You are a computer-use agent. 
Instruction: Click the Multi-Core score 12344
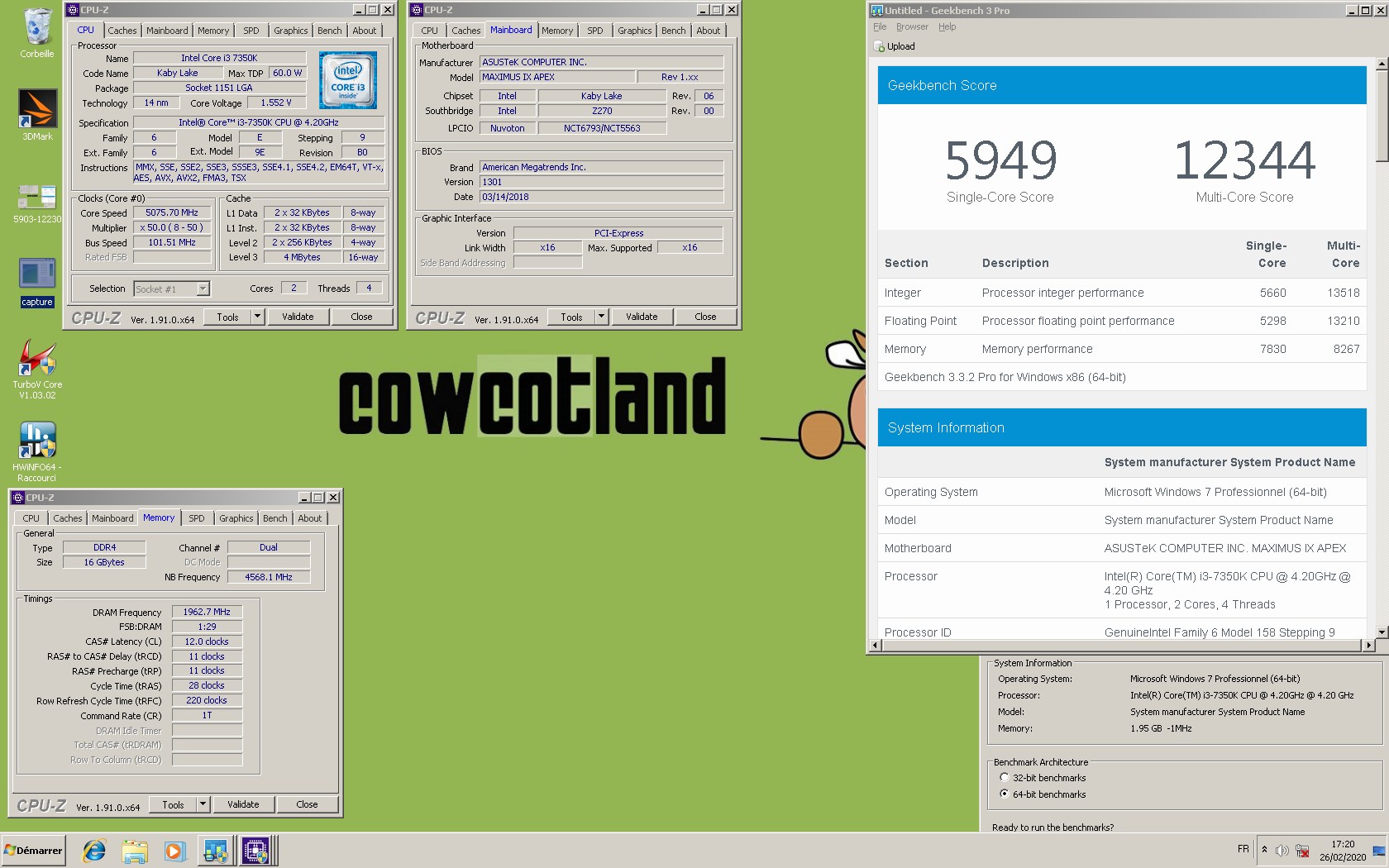[1244, 160]
